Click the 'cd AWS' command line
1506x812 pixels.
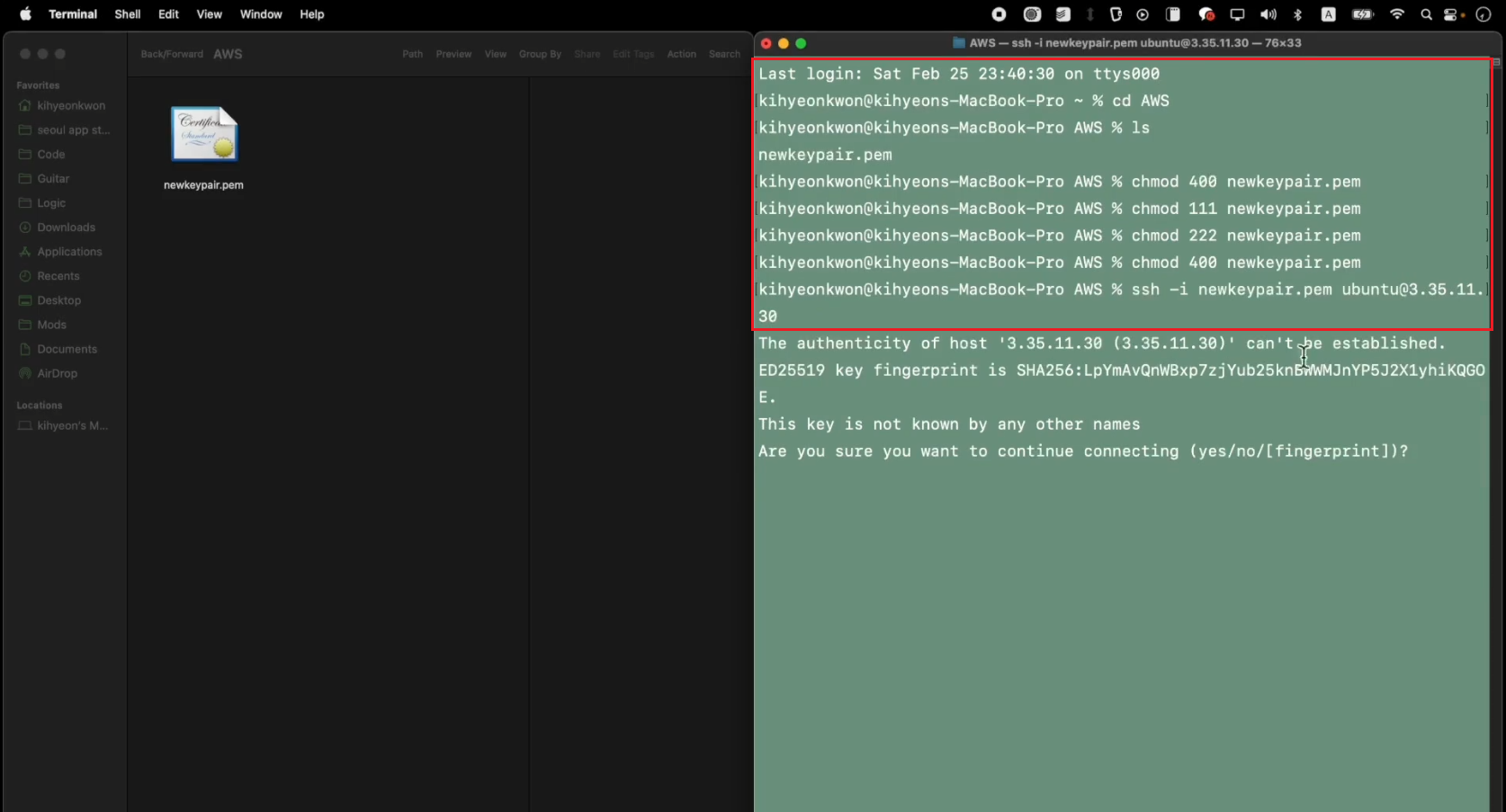click(x=964, y=101)
